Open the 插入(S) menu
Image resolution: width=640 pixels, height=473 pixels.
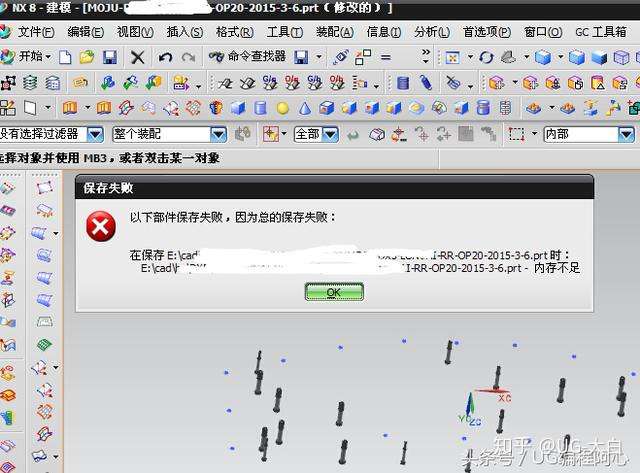(184, 32)
